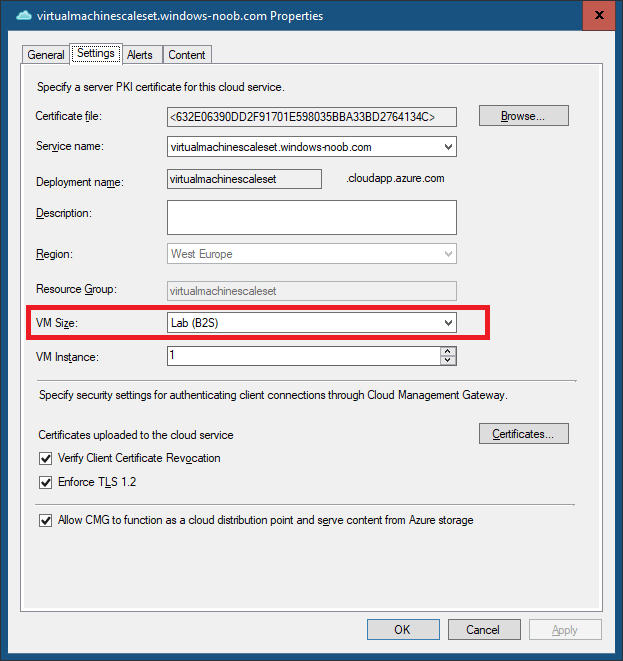
Task: Decrease VM Instance with down arrow
Action: point(448,360)
